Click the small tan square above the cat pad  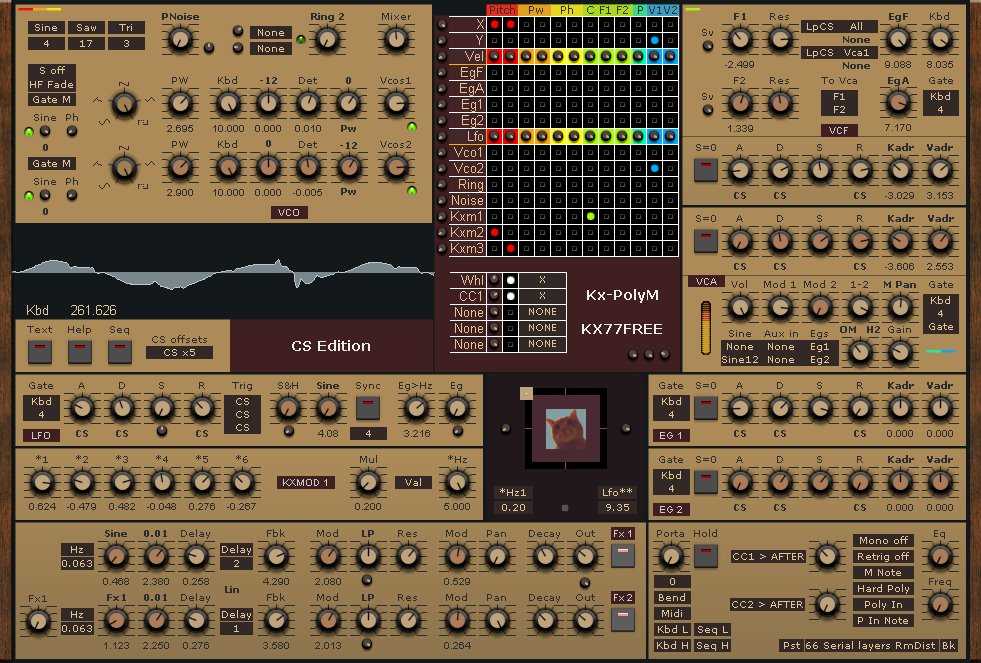click(526, 393)
